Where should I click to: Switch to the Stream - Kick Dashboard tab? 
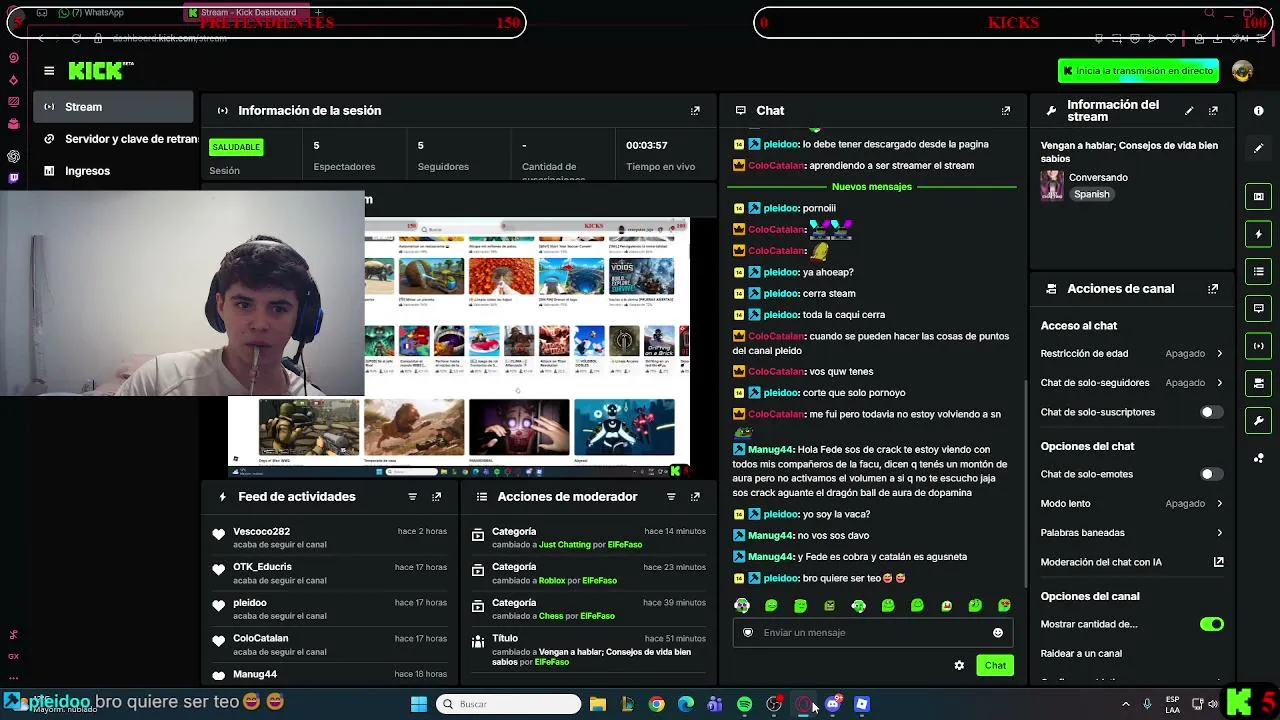coord(248,13)
